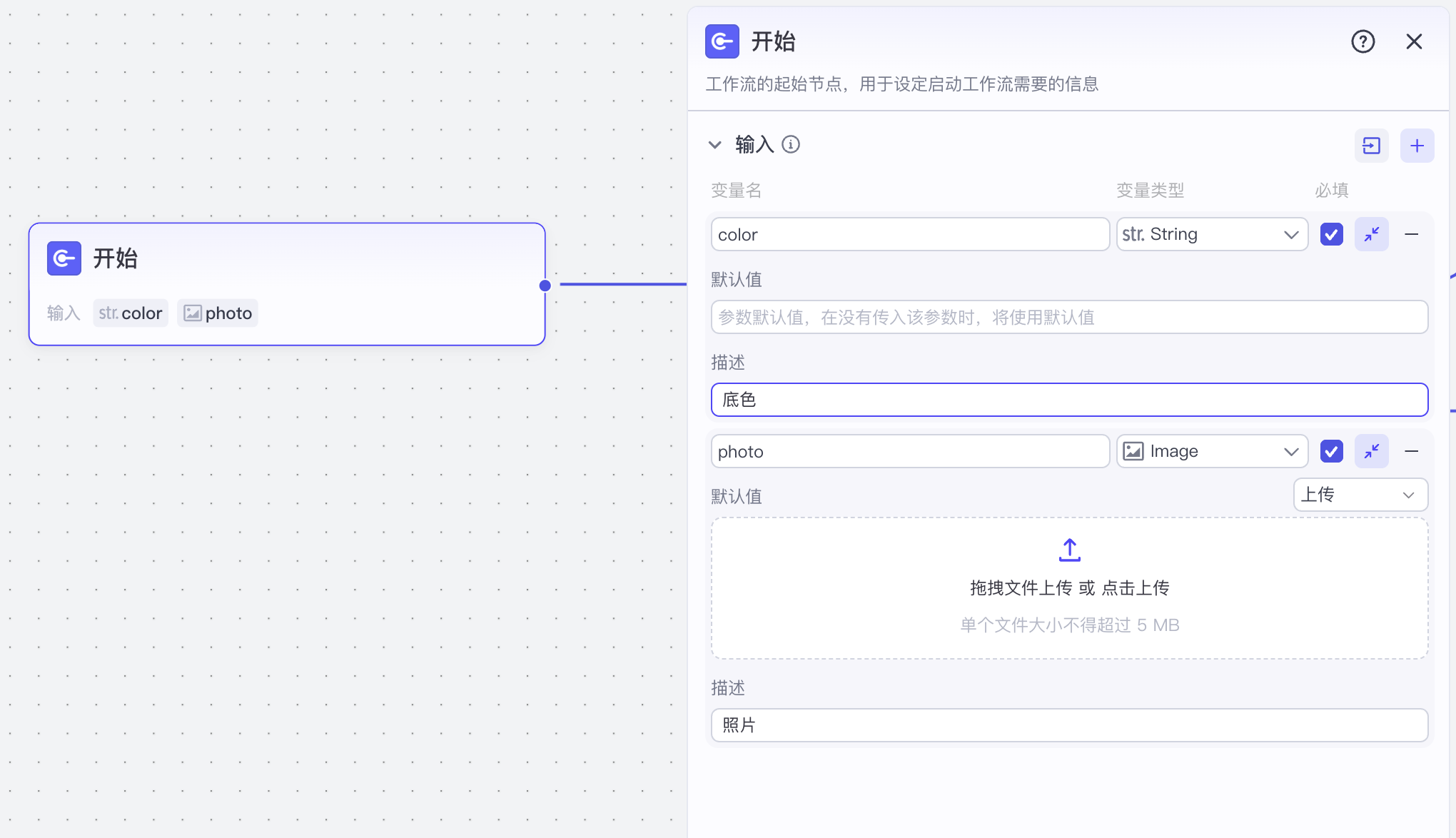1456x838 pixels.
Task: Remove the color variable with the minus button
Action: (x=1411, y=234)
